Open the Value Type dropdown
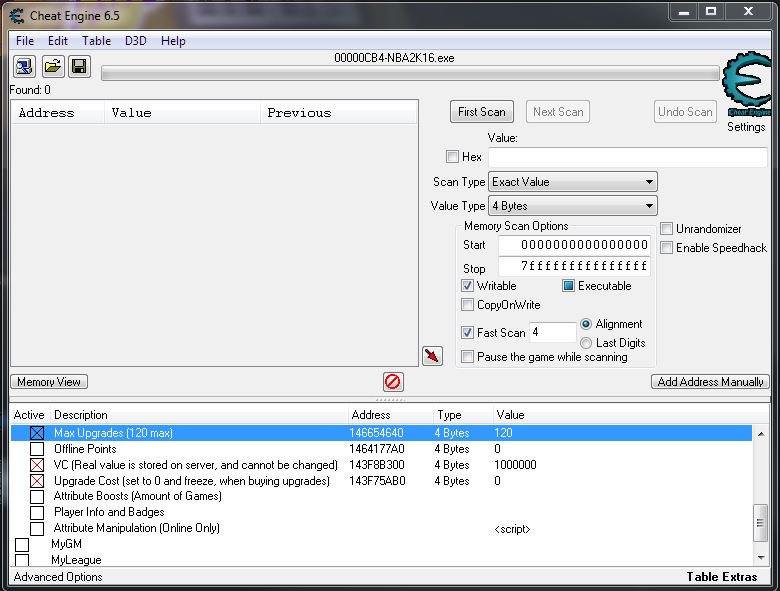The height and width of the screenshot is (591, 780). pos(573,206)
